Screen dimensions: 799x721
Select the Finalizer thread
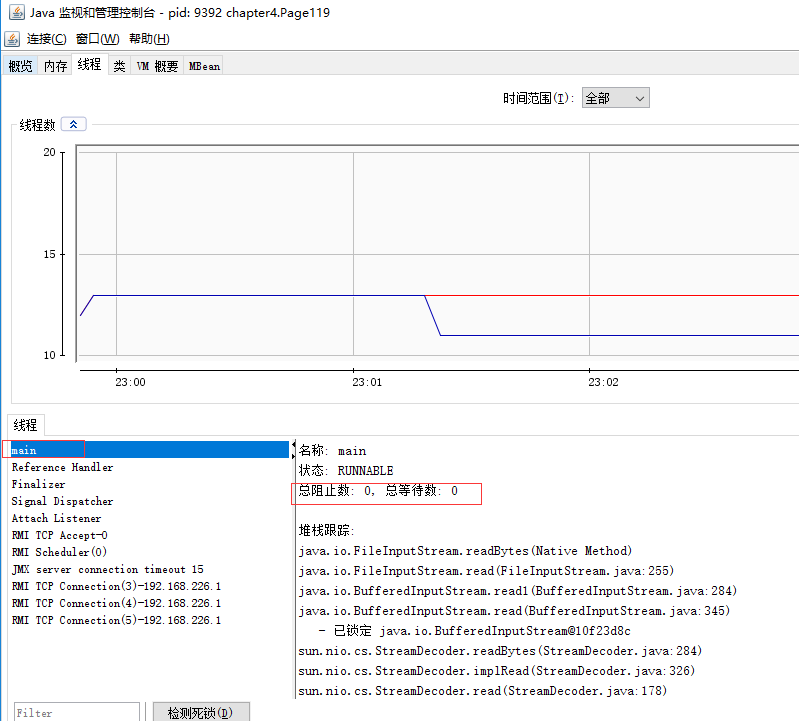(38, 484)
